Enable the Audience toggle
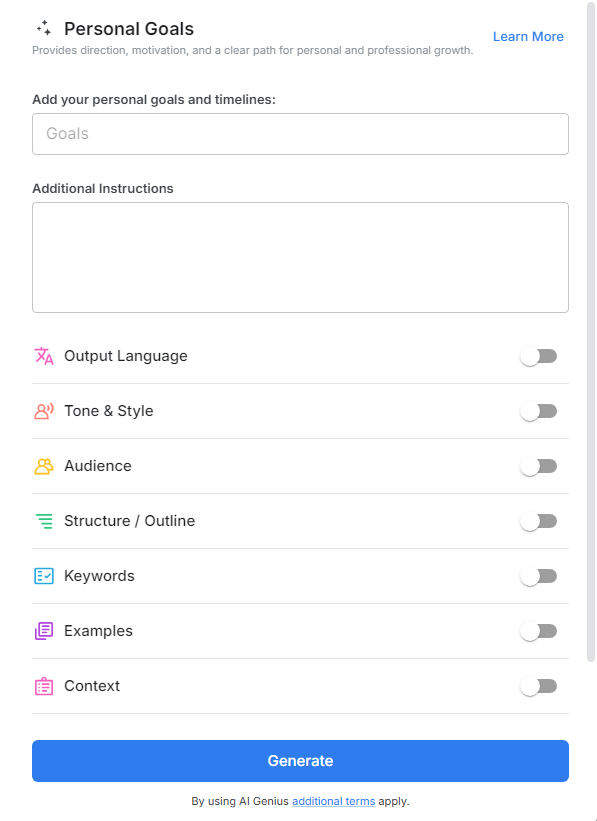The image size is (597, 821). (x=539, y=466)
